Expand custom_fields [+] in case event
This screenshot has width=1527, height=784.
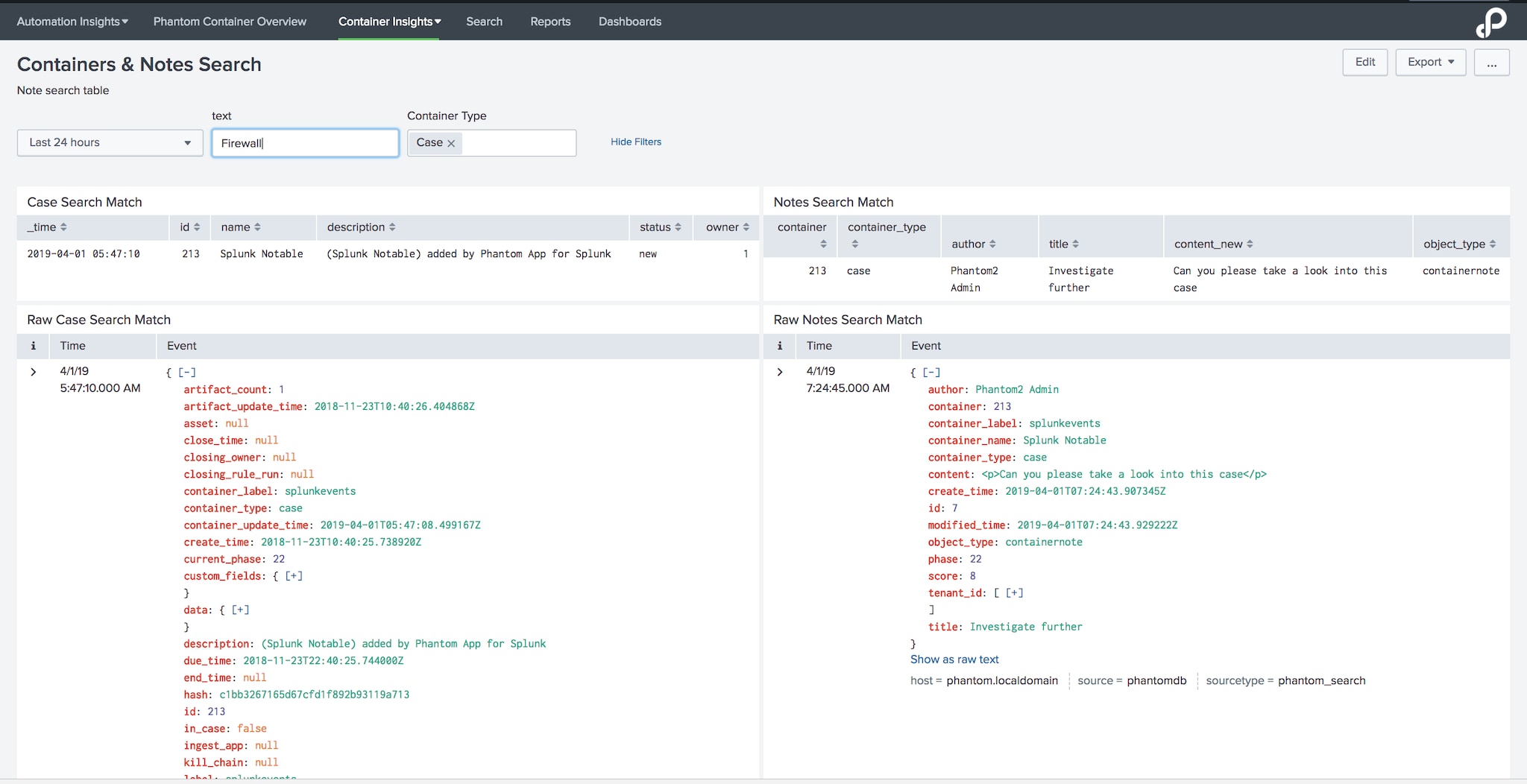pos(294,576)
